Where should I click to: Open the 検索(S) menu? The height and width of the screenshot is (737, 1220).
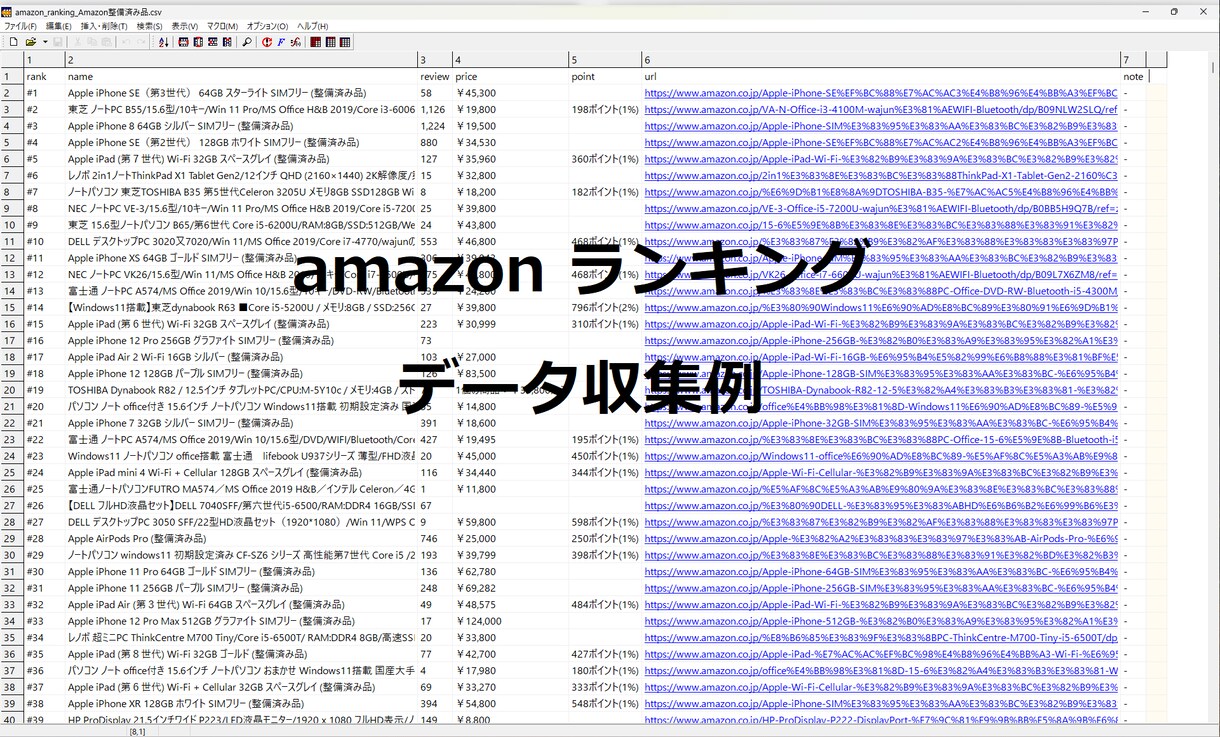150,26
